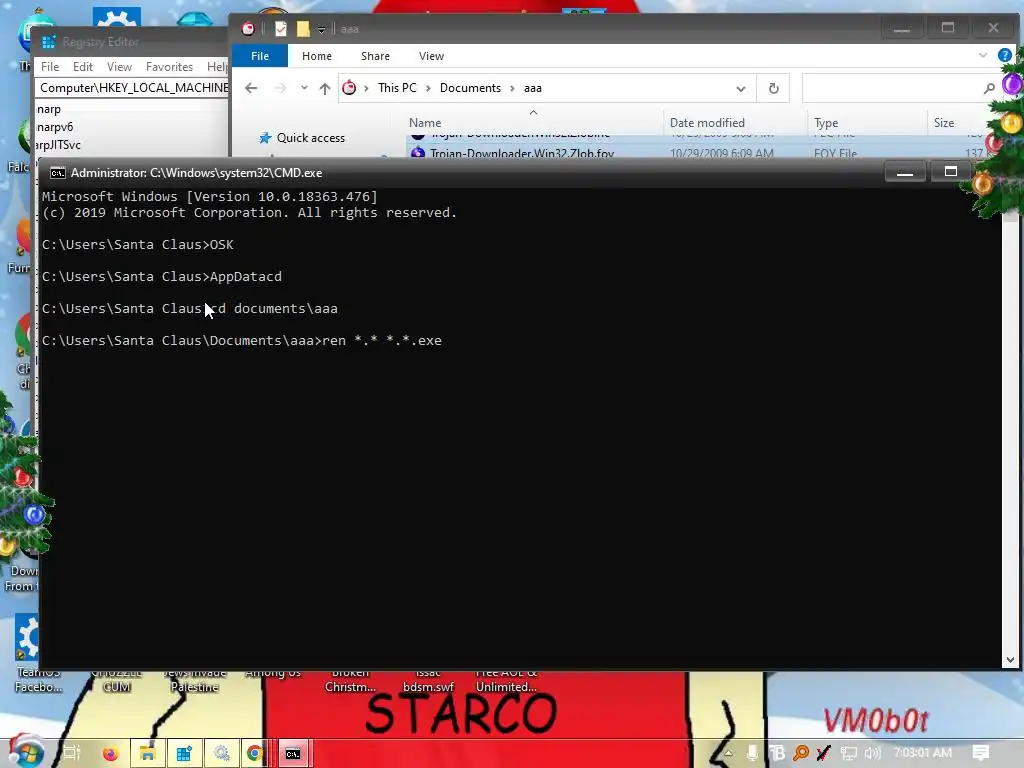Click the Registry Editor title bar icon
Image resolution: width=1024 pixels, height=768 pixels.
coord(48,42)
